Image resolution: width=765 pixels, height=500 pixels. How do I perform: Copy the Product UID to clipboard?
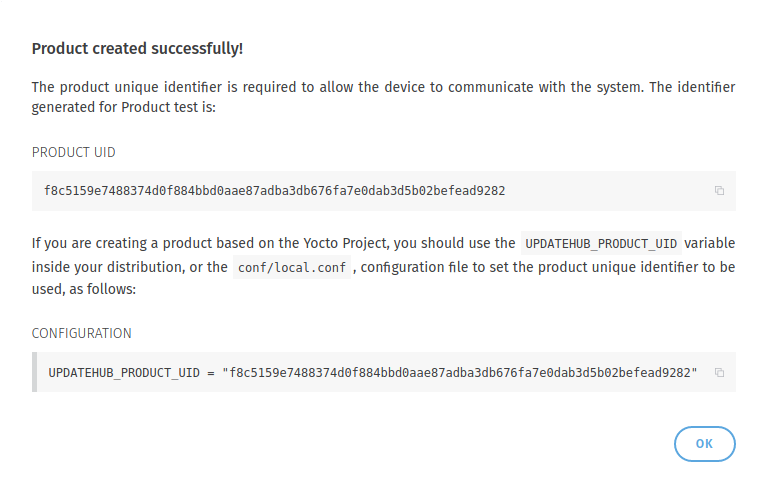pos(719,191)
